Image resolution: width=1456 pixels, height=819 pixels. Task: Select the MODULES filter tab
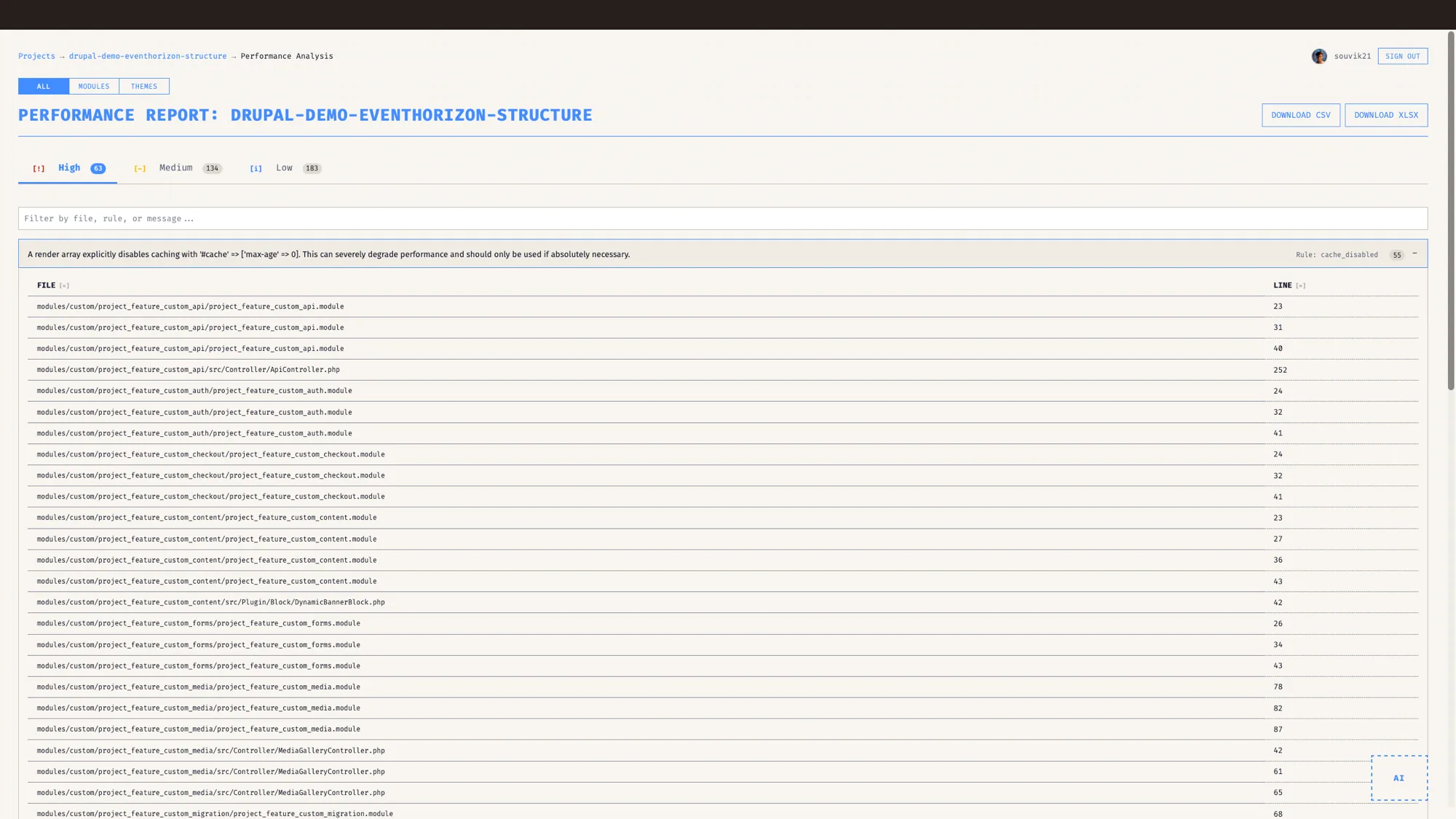coord(94,86)
